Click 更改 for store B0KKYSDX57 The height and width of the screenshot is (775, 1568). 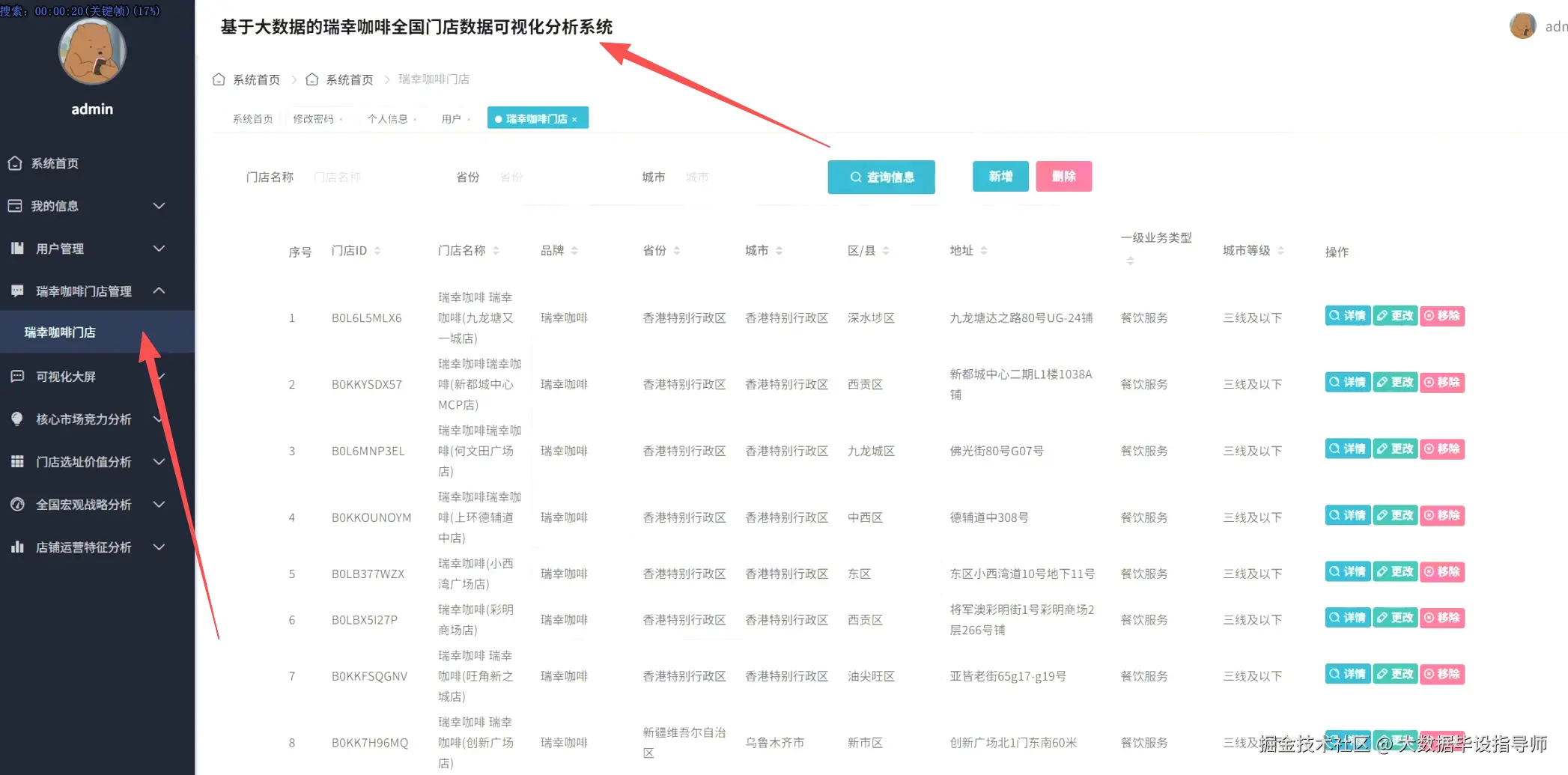click(x=1395, y=383)
